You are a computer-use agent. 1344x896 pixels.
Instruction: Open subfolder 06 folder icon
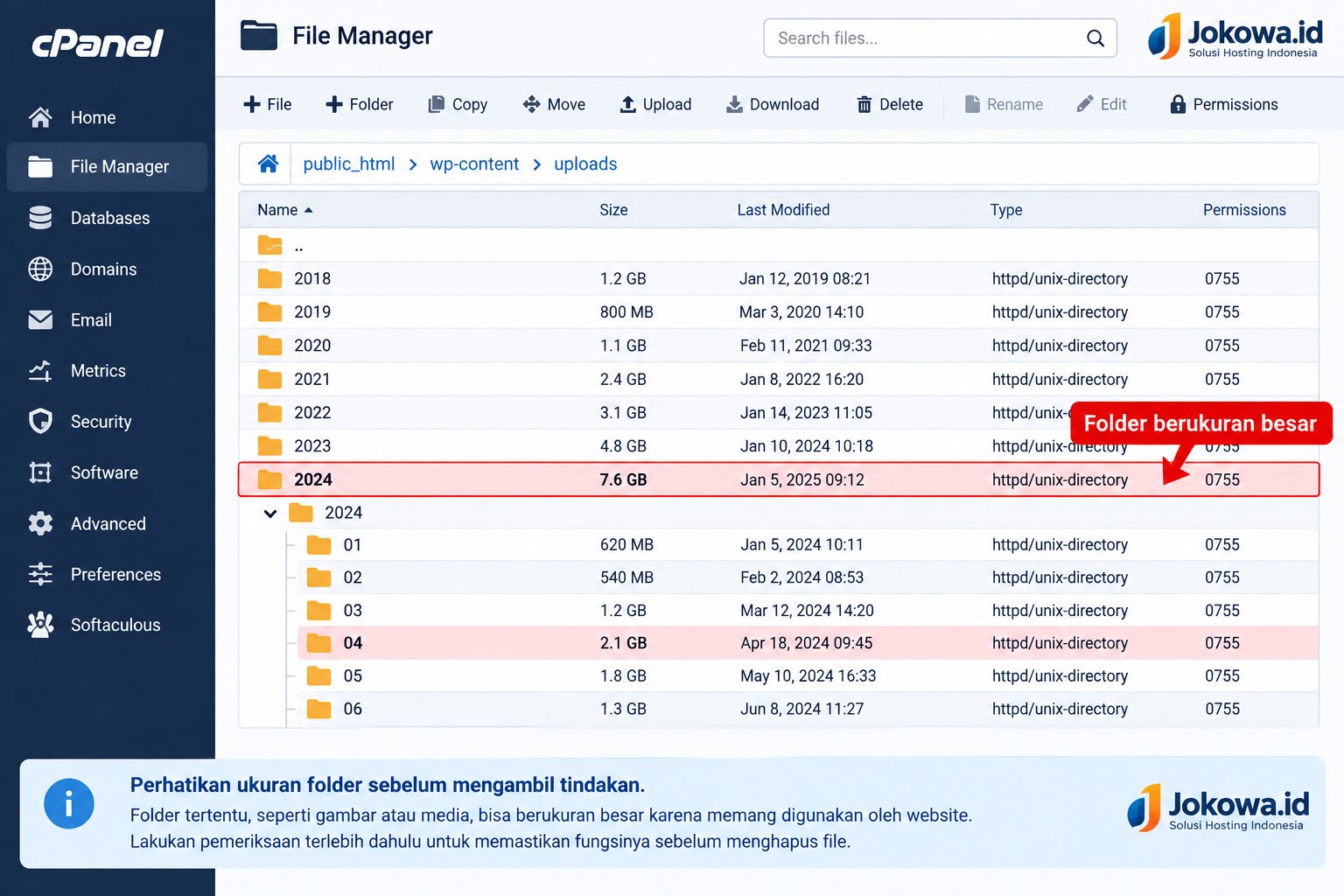click(x=318, y=709)
